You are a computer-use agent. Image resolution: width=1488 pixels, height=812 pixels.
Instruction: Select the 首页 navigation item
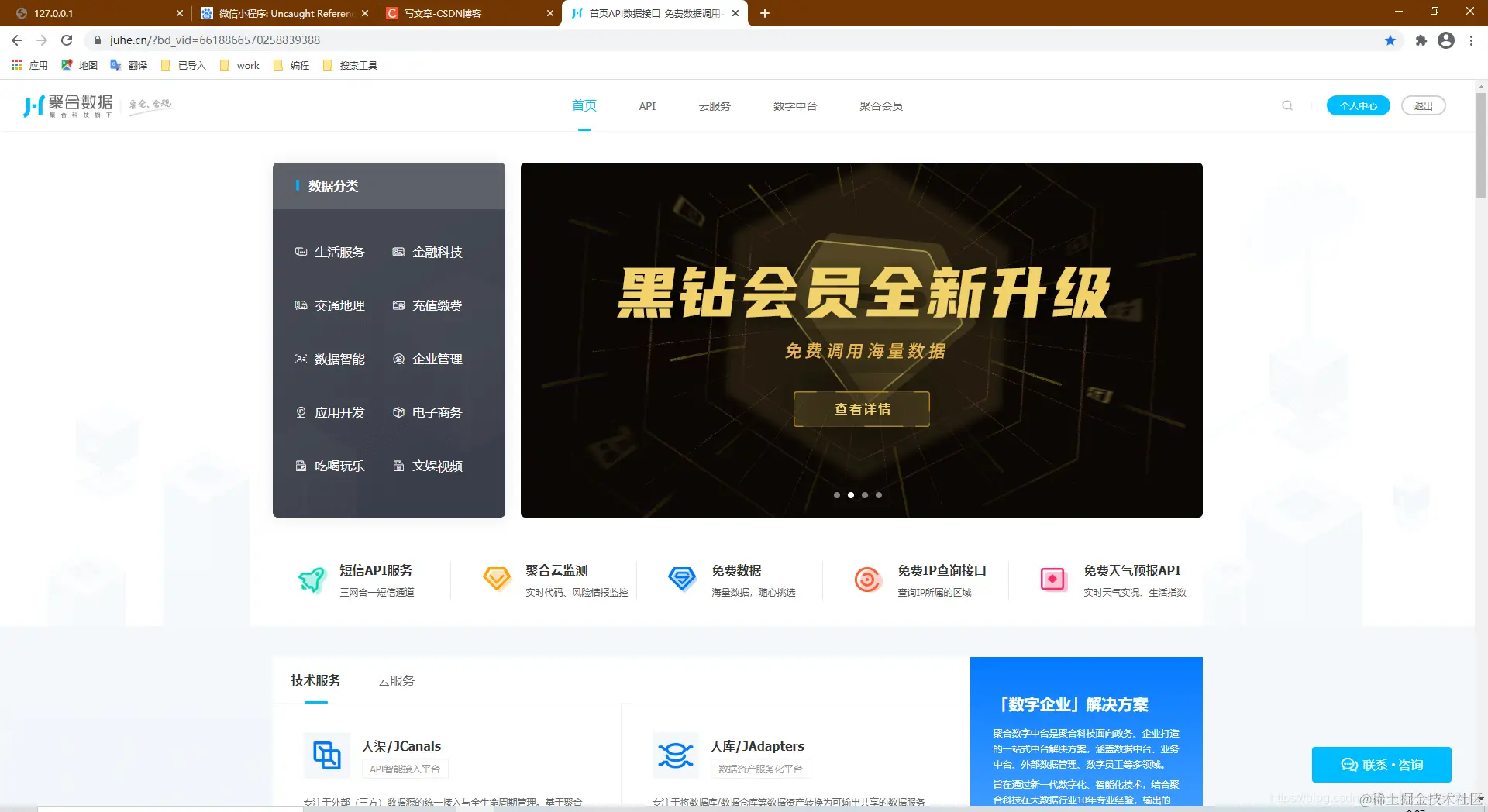(584, 106)
